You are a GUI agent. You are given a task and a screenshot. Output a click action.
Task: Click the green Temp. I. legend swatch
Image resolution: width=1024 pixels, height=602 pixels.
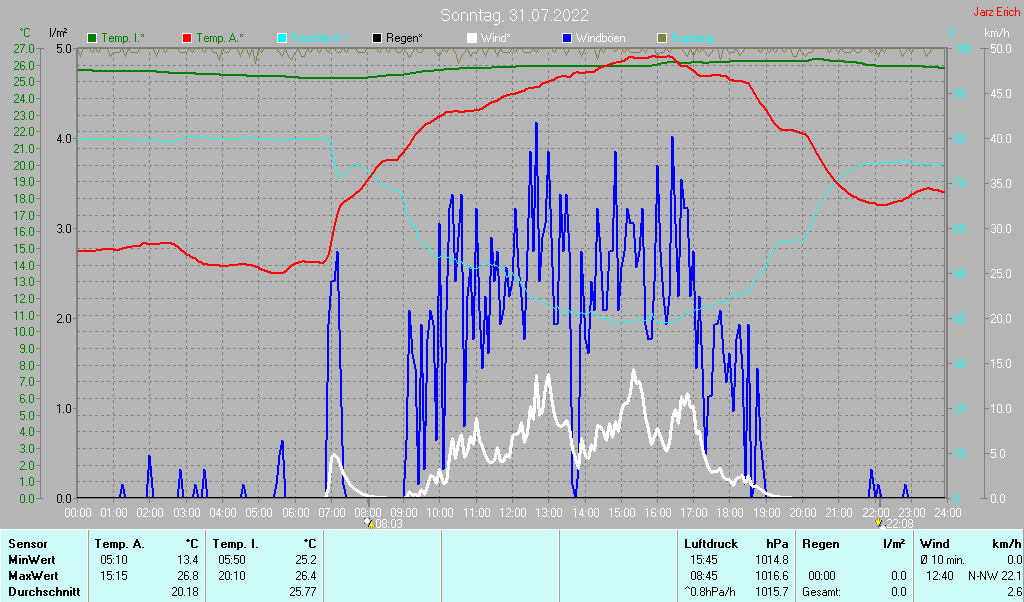tap(92, 39)
